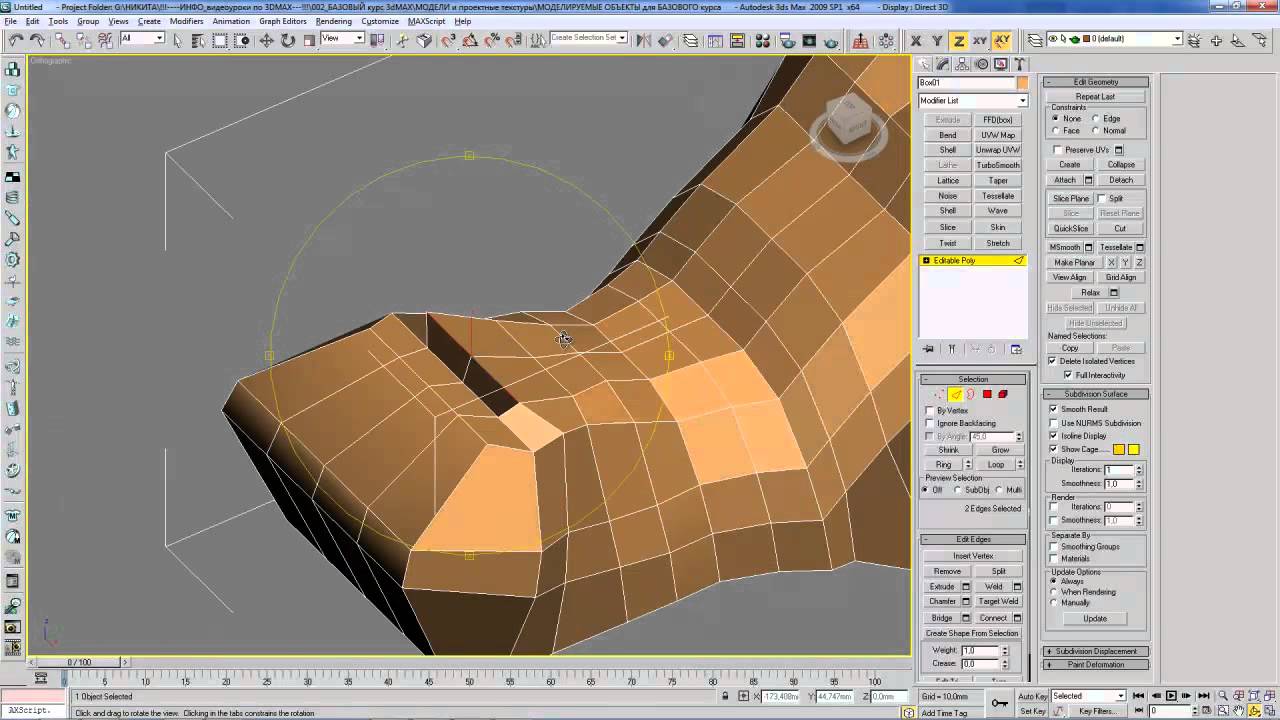Image resolution: width=1280 pixels, height=720 pixels.
Task: Toggle the Smooth Result checkbox
Action: point(1053,409)
